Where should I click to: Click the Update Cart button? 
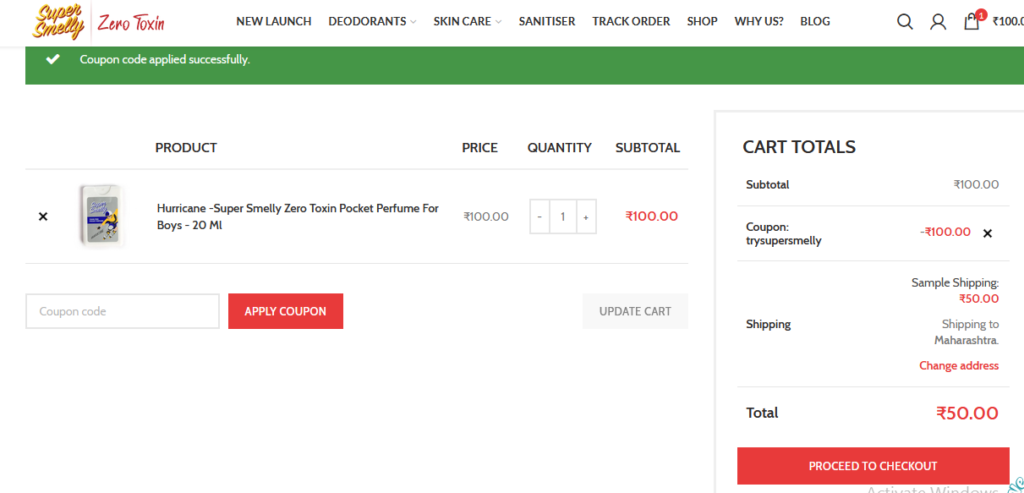[635, 311]
